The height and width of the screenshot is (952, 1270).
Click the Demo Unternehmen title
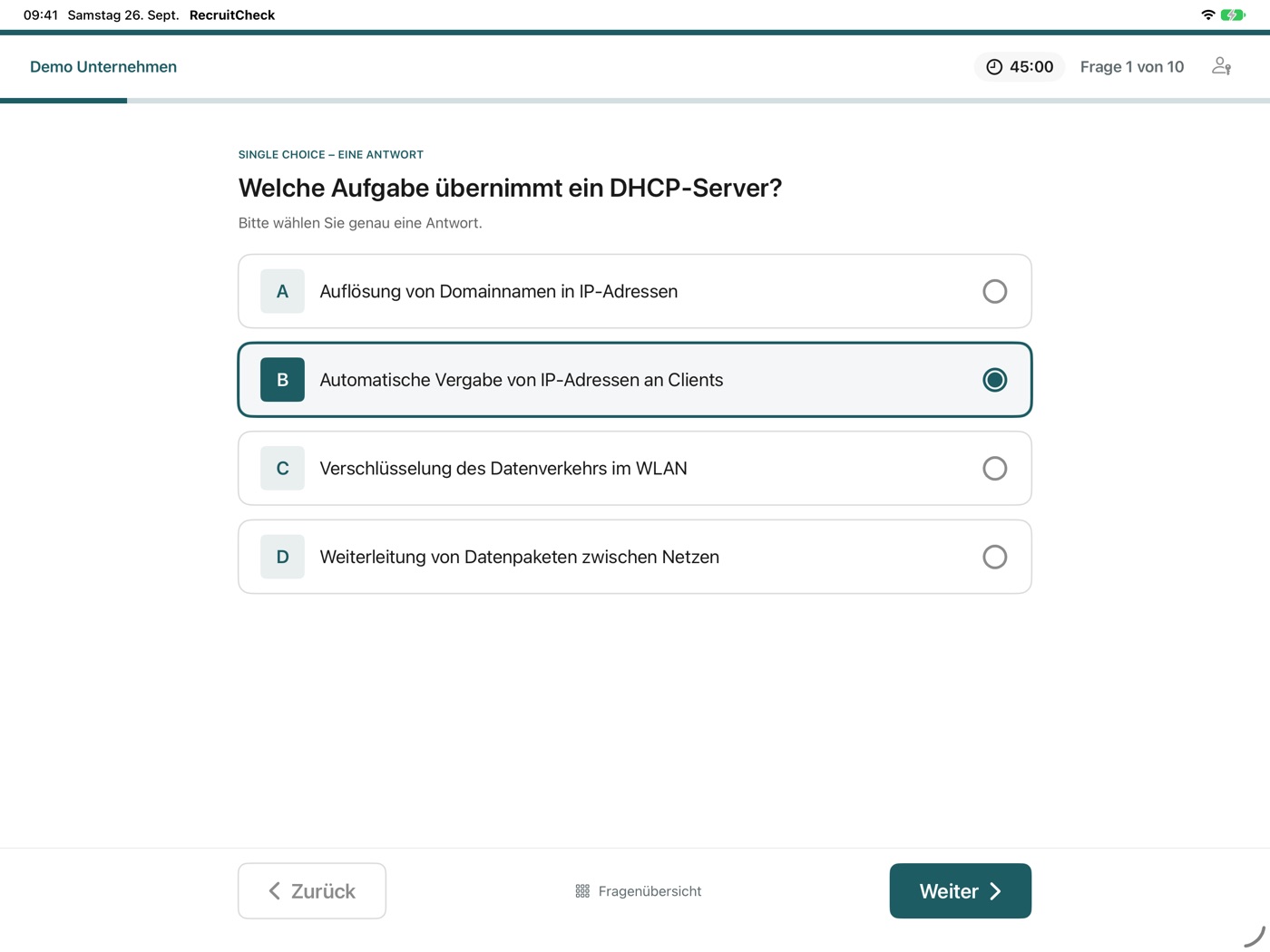pos(103,67)
